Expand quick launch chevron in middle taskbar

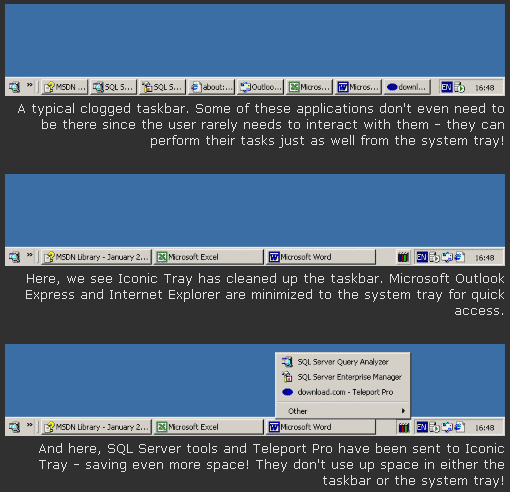(x=30, y=255)
